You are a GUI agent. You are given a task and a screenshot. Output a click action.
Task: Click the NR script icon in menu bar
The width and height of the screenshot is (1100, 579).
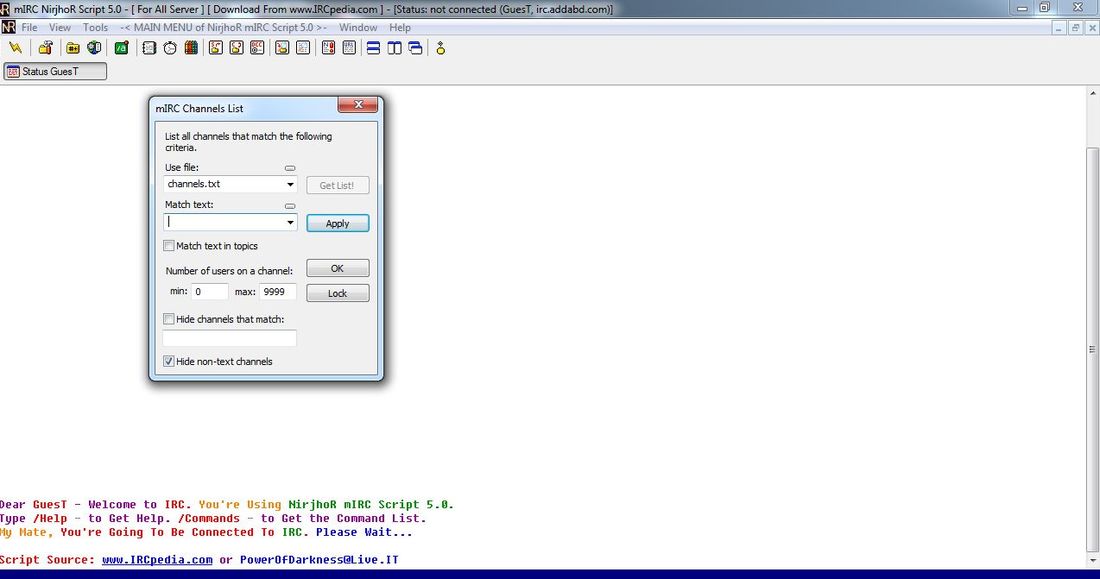[x=8, y=27]
